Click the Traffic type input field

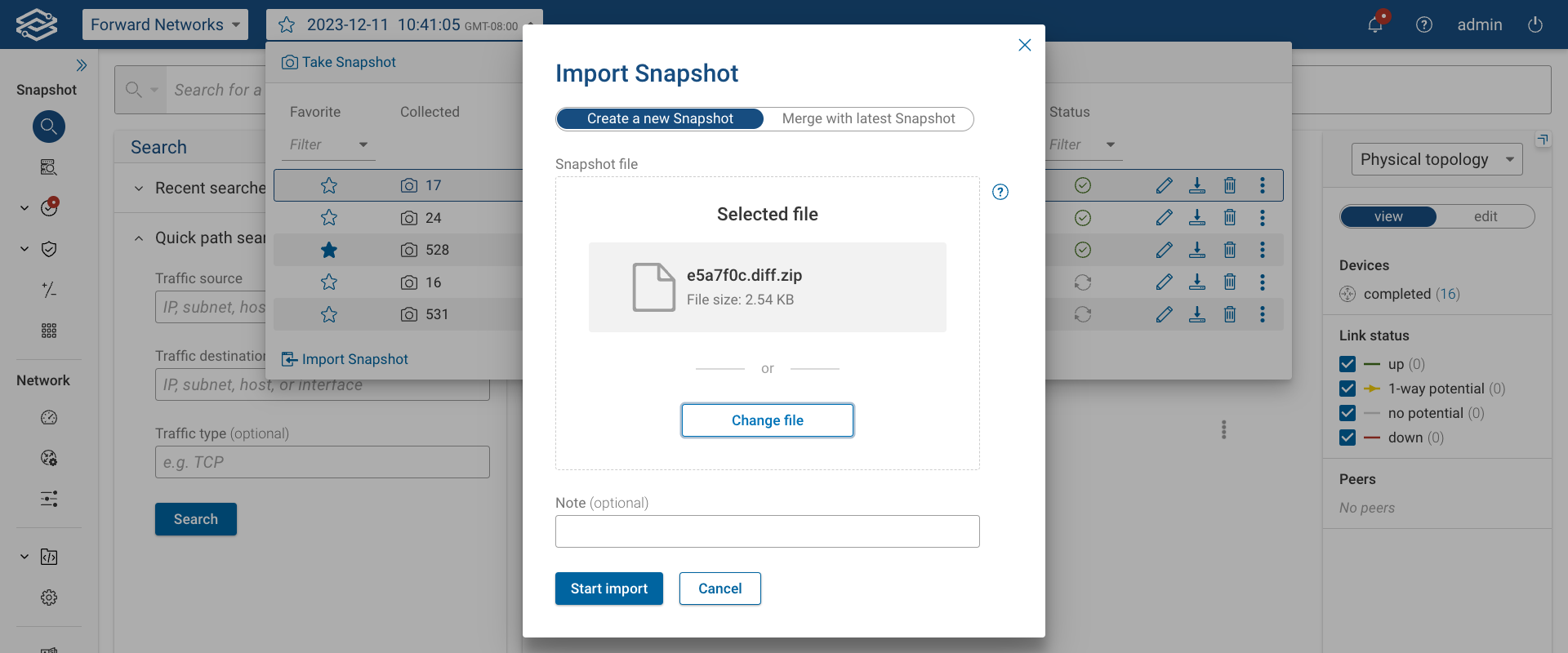tap(323, 462)
